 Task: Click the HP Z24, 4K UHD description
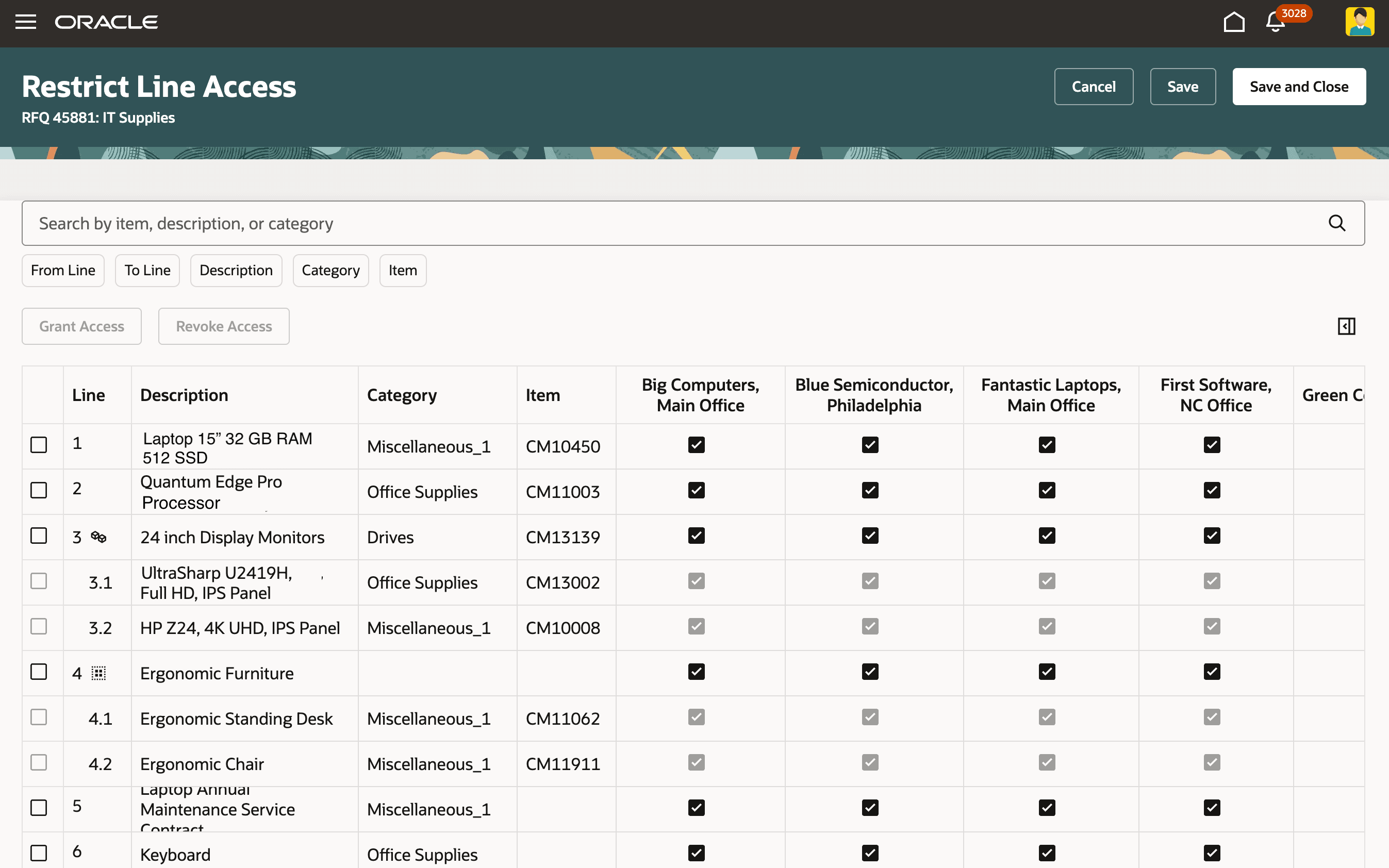[240, 628]
